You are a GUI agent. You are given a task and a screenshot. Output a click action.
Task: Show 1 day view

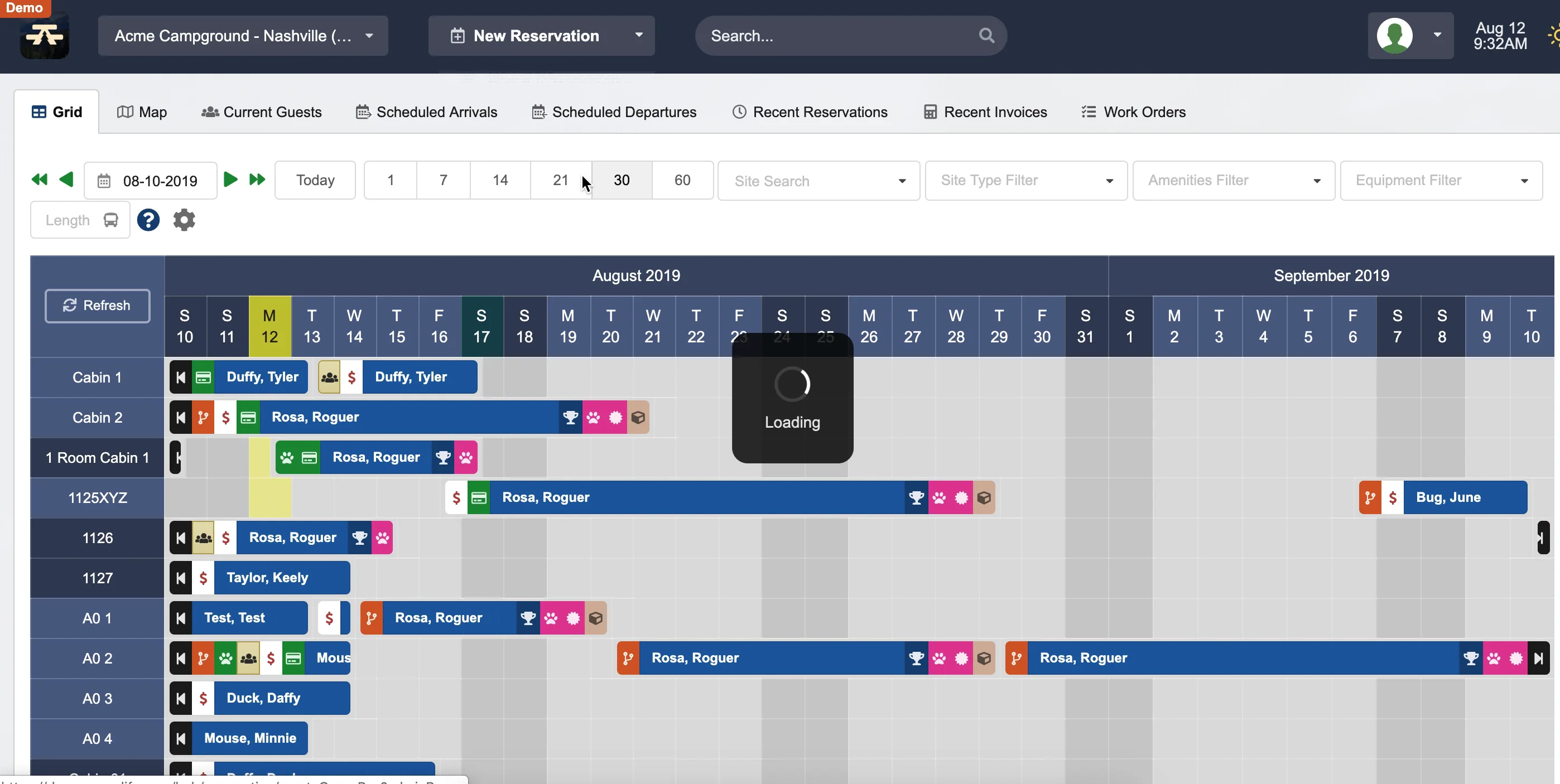pyautogui.click(x=391, y=180)
